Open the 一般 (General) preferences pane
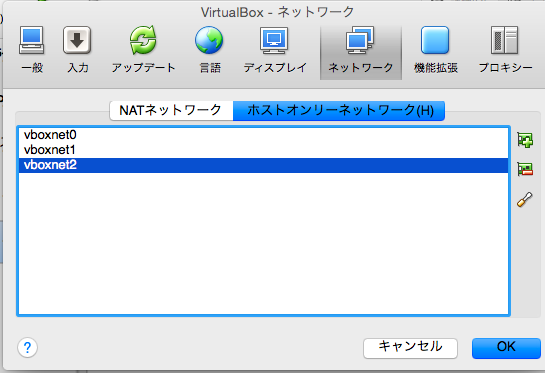The image size is (545, 373). point(32,50)
